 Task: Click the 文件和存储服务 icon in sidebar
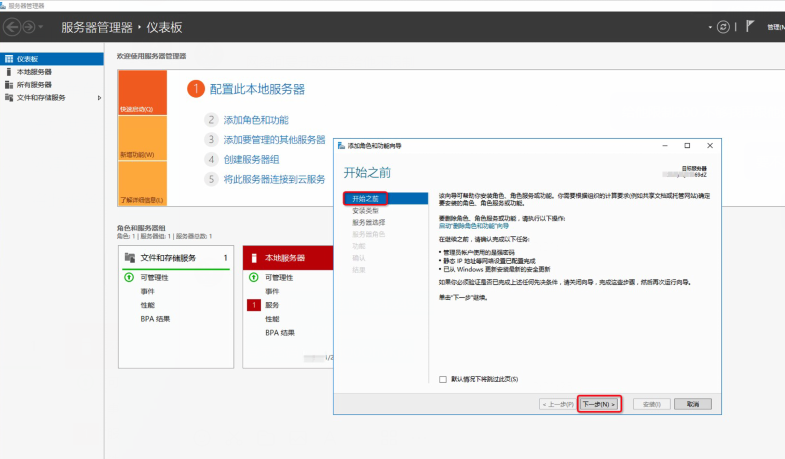point(9,98)
